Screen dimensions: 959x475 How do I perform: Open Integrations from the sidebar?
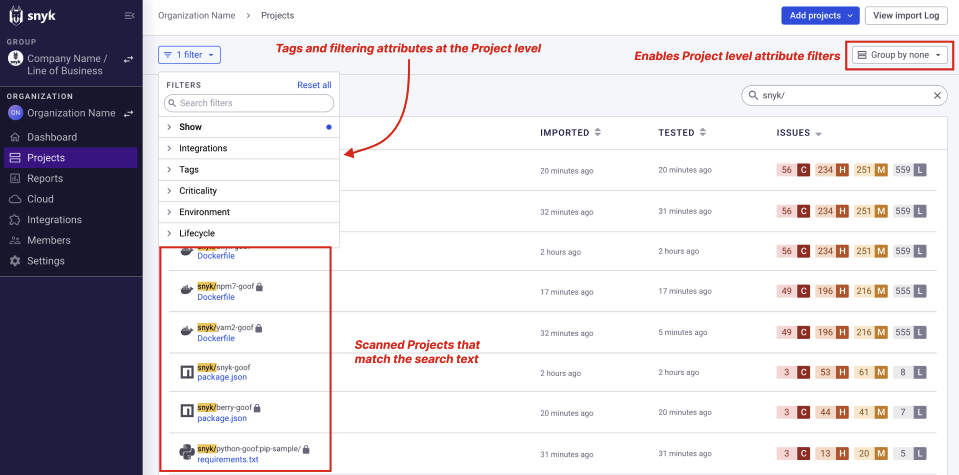[x=54, y=220]
